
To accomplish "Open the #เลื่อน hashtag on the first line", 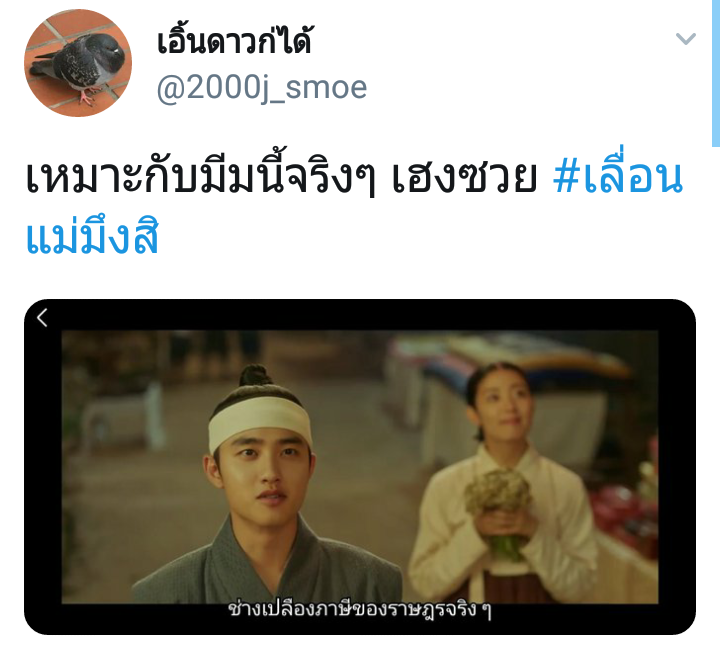I will point(618,177).
